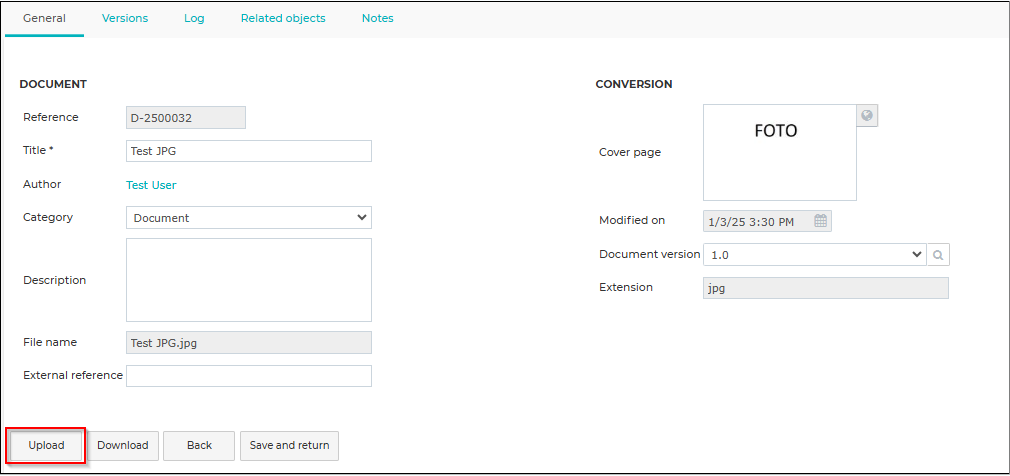Click the magnifier icon next to Document version
The width and height of the screenshot is (1010, 476).
(x=938, y=254)
